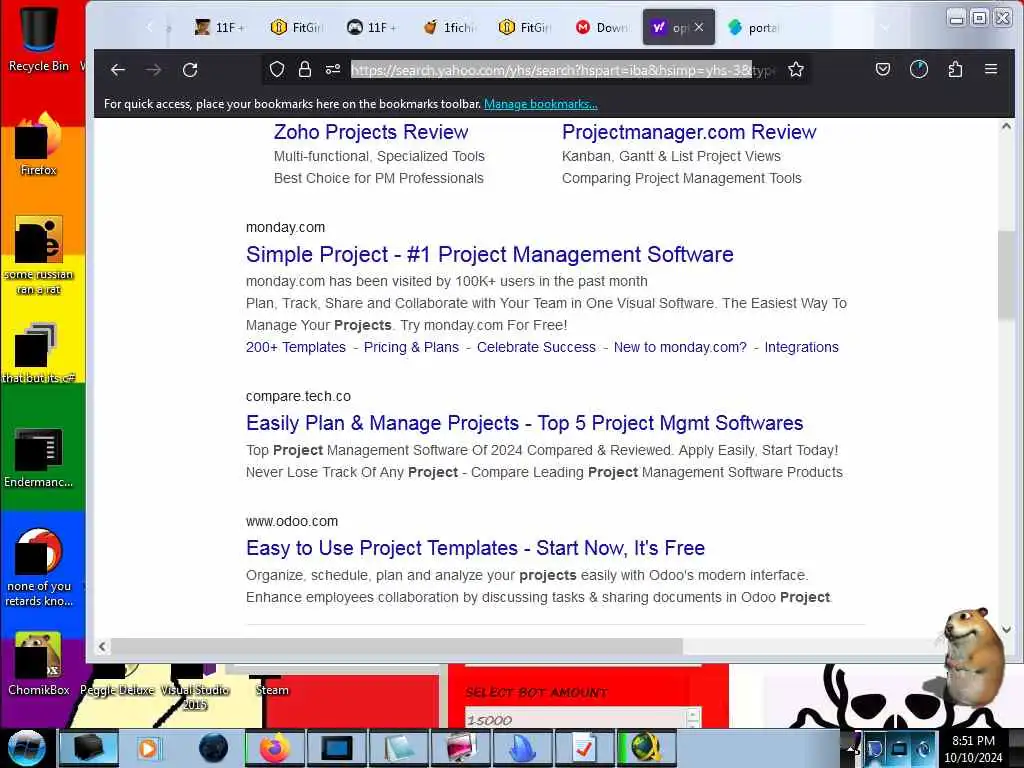Click the media player icon in taskbar
The height and width of the screenshot is (768, 1024).
[148, 748]
